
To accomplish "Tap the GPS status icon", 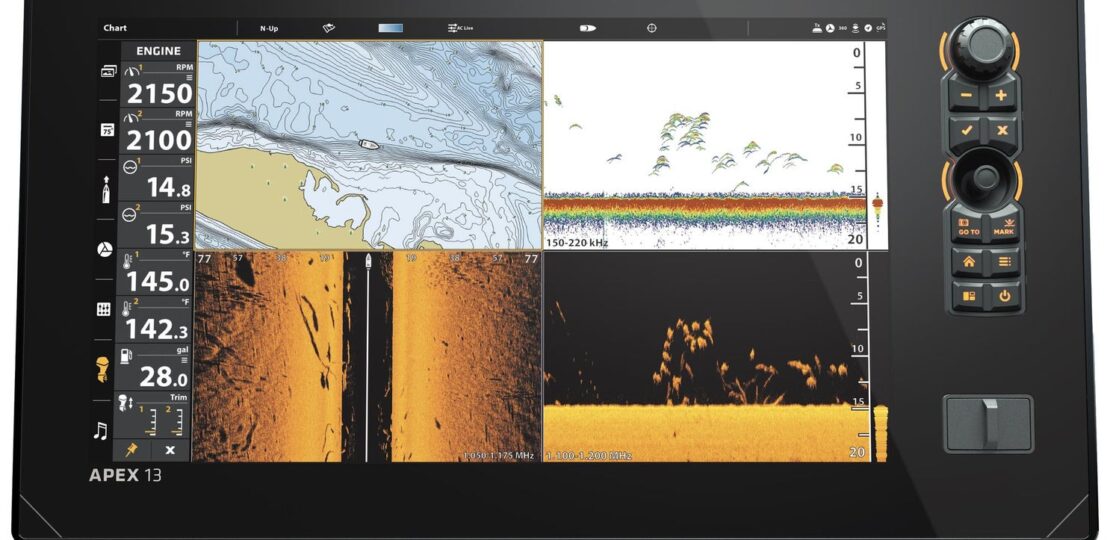I will point(881,28).
